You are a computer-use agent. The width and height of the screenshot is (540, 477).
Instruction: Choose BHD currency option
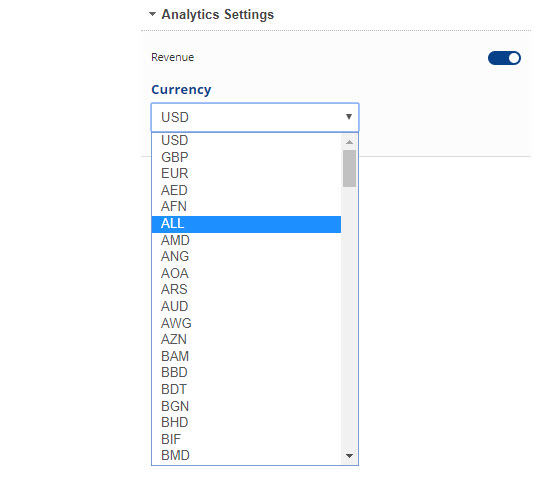click(x=246, y=422)
